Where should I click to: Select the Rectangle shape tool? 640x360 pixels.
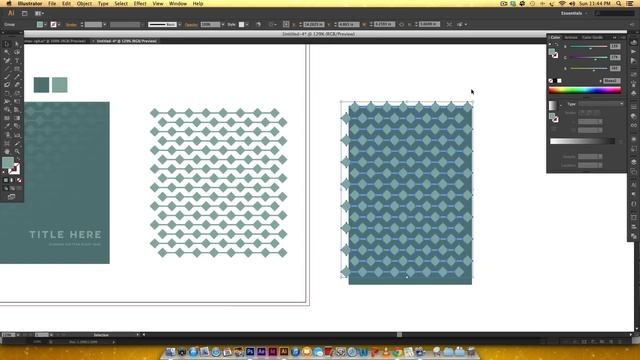click(17, 69)
